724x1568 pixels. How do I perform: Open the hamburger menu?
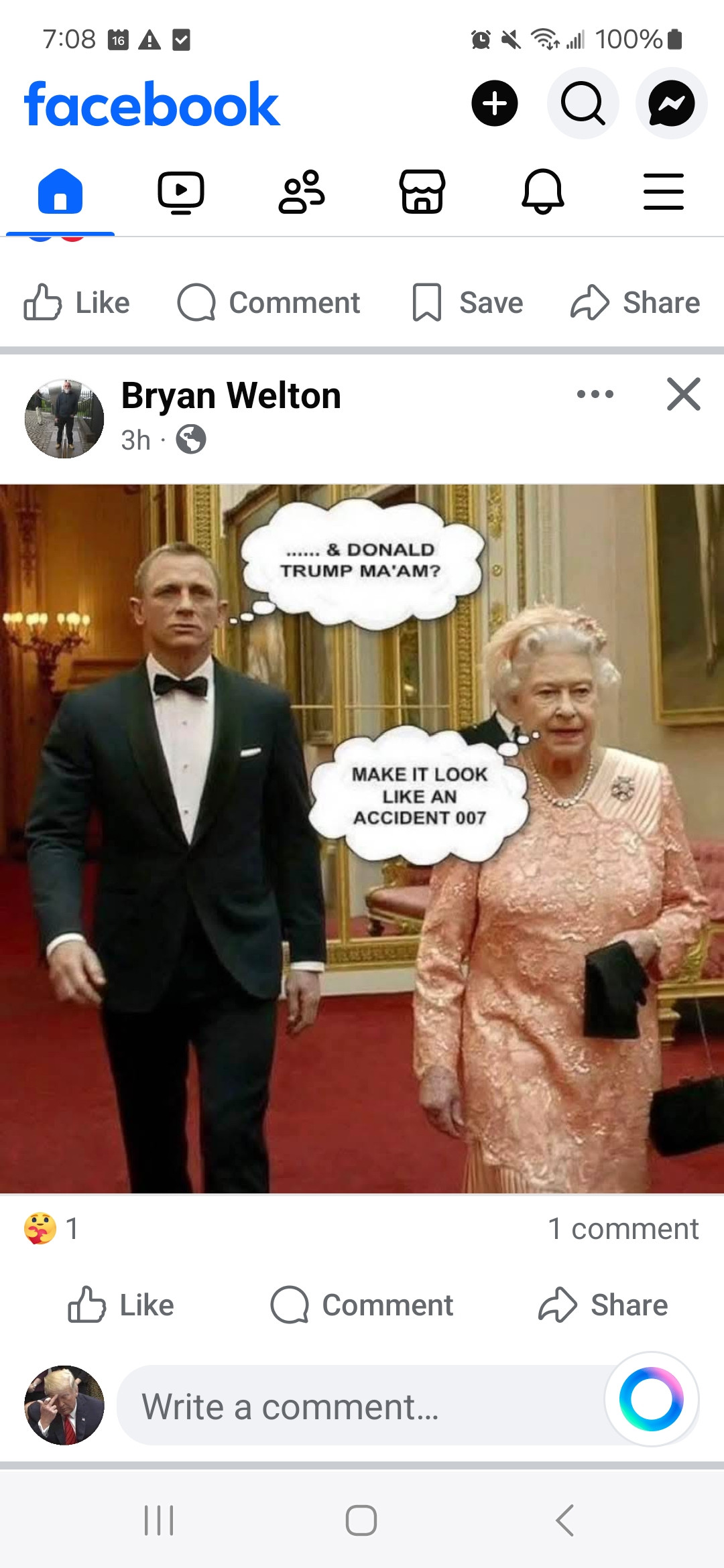tap(664, 192)
